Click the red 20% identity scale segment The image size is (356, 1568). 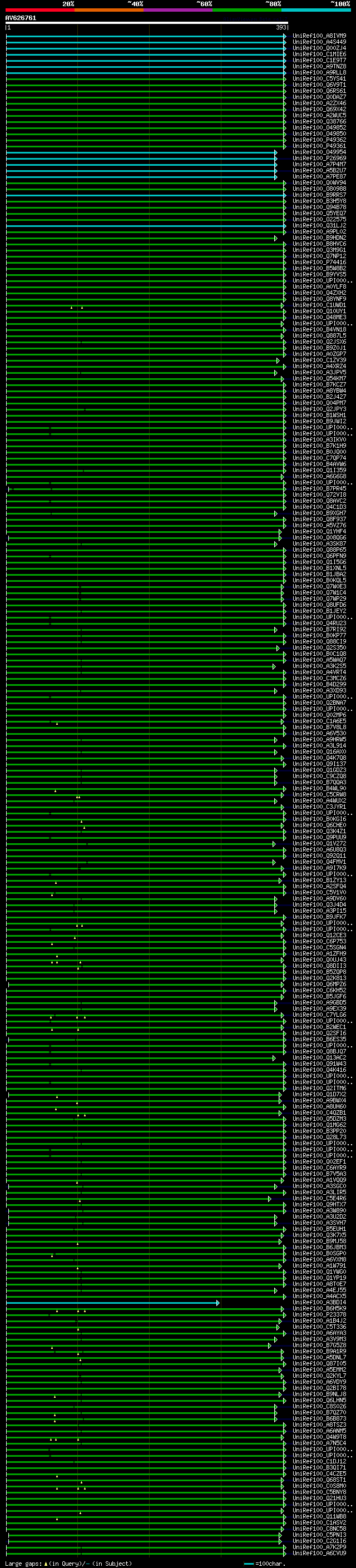click(x=40, y=10)
